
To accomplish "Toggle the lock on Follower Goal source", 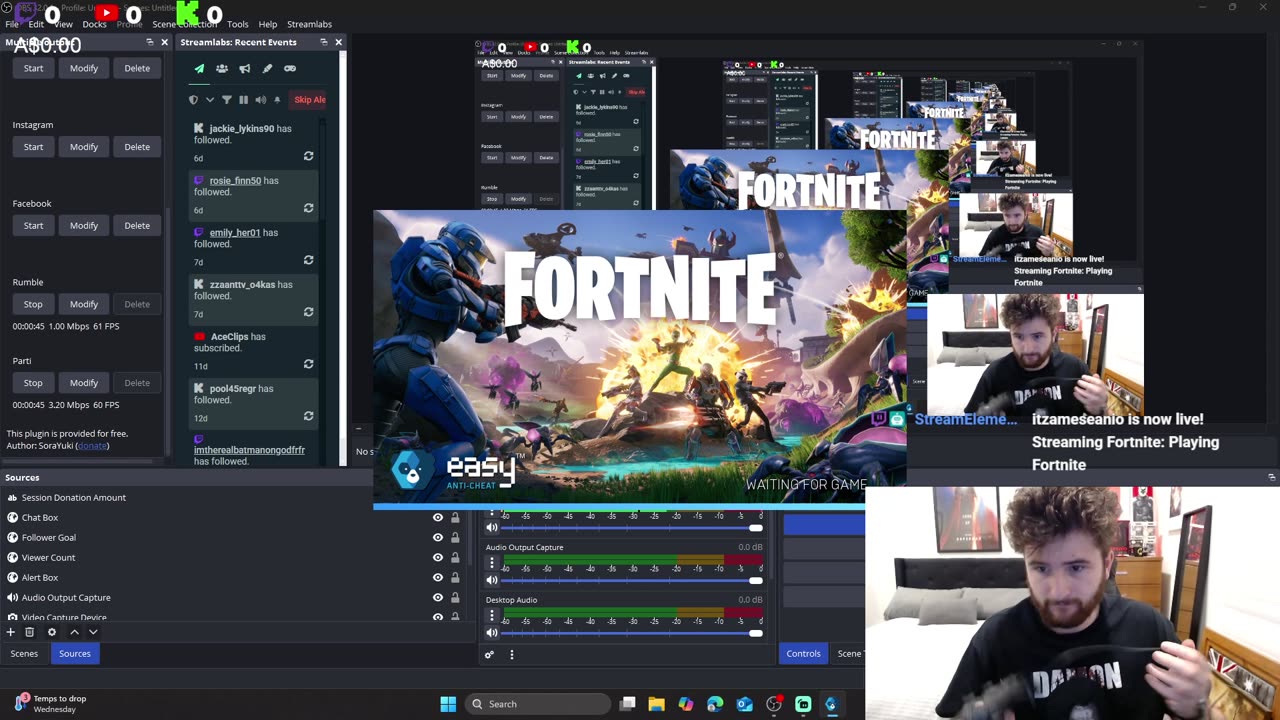I will 455,537.
